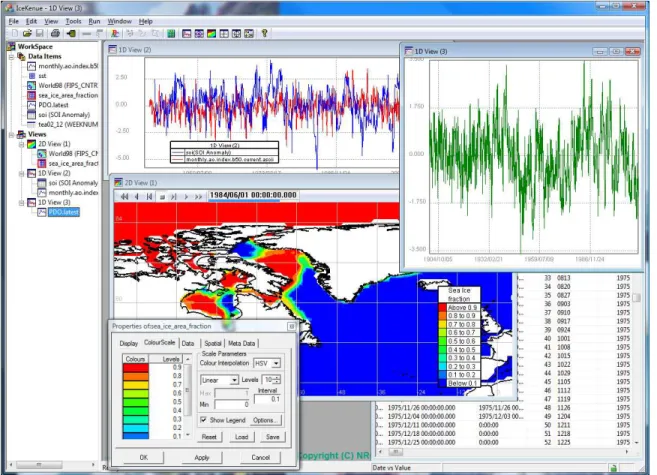Select sea_ice_area_fraction under 2D View (1)
The image size is (657, 475).
73,163
